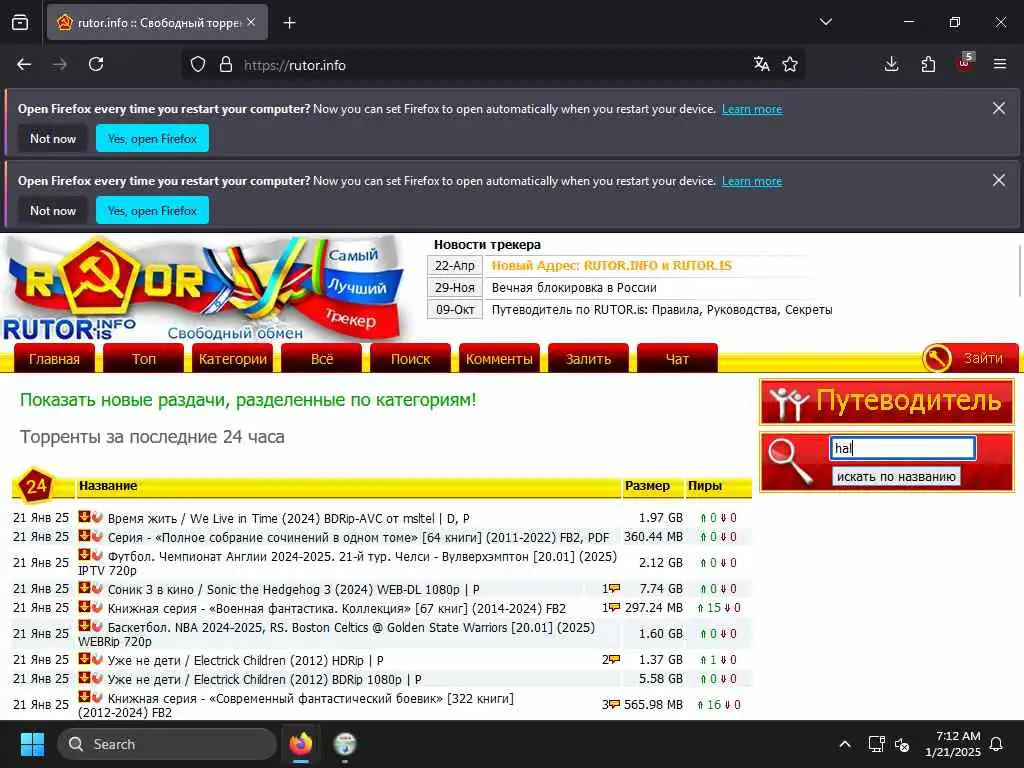1024x768 pixels.
Task: Click magnet icon for Sonic the Hedgehog 3
Action: click(97, 588)
